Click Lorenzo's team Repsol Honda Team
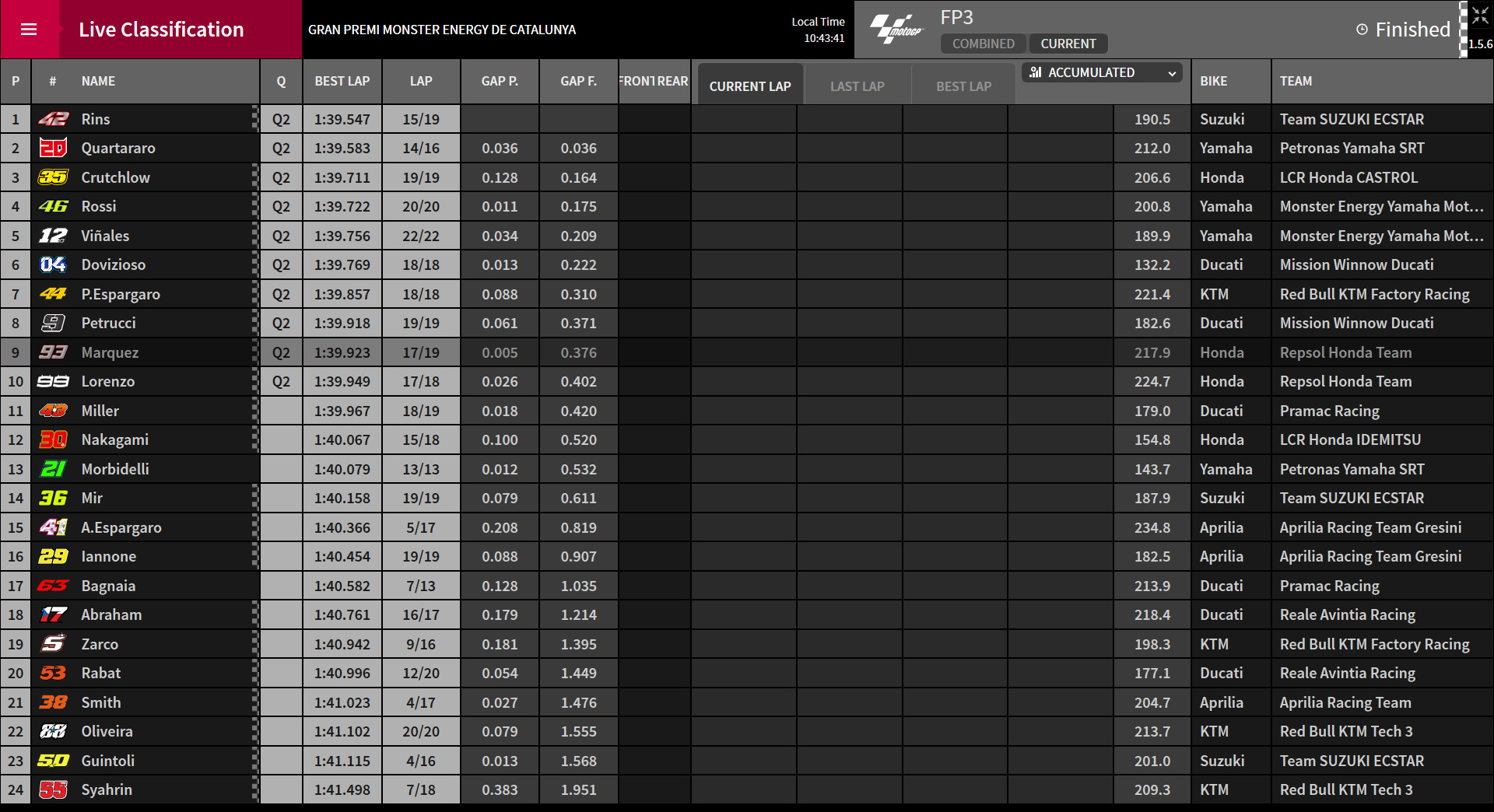 click(x=1346, y=381)
